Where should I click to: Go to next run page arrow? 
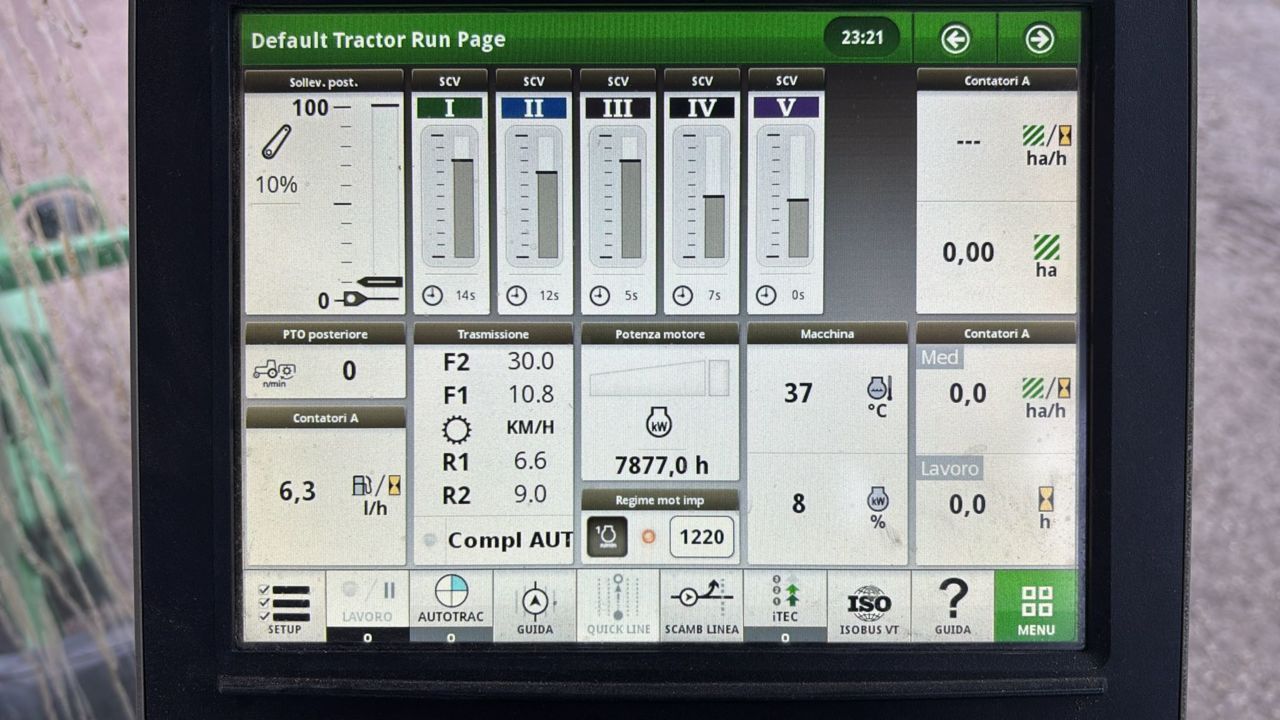pos(1039,39)
